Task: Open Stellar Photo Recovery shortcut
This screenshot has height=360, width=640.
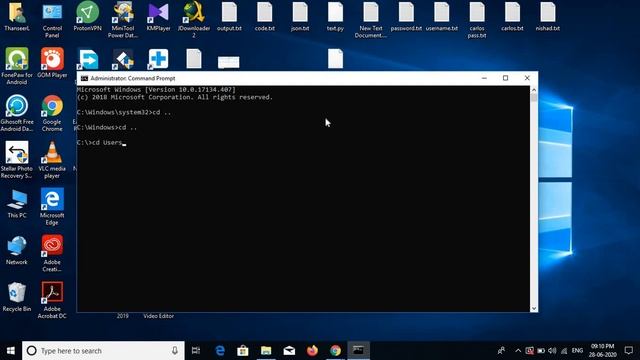Action: click(x=17, y=160)
